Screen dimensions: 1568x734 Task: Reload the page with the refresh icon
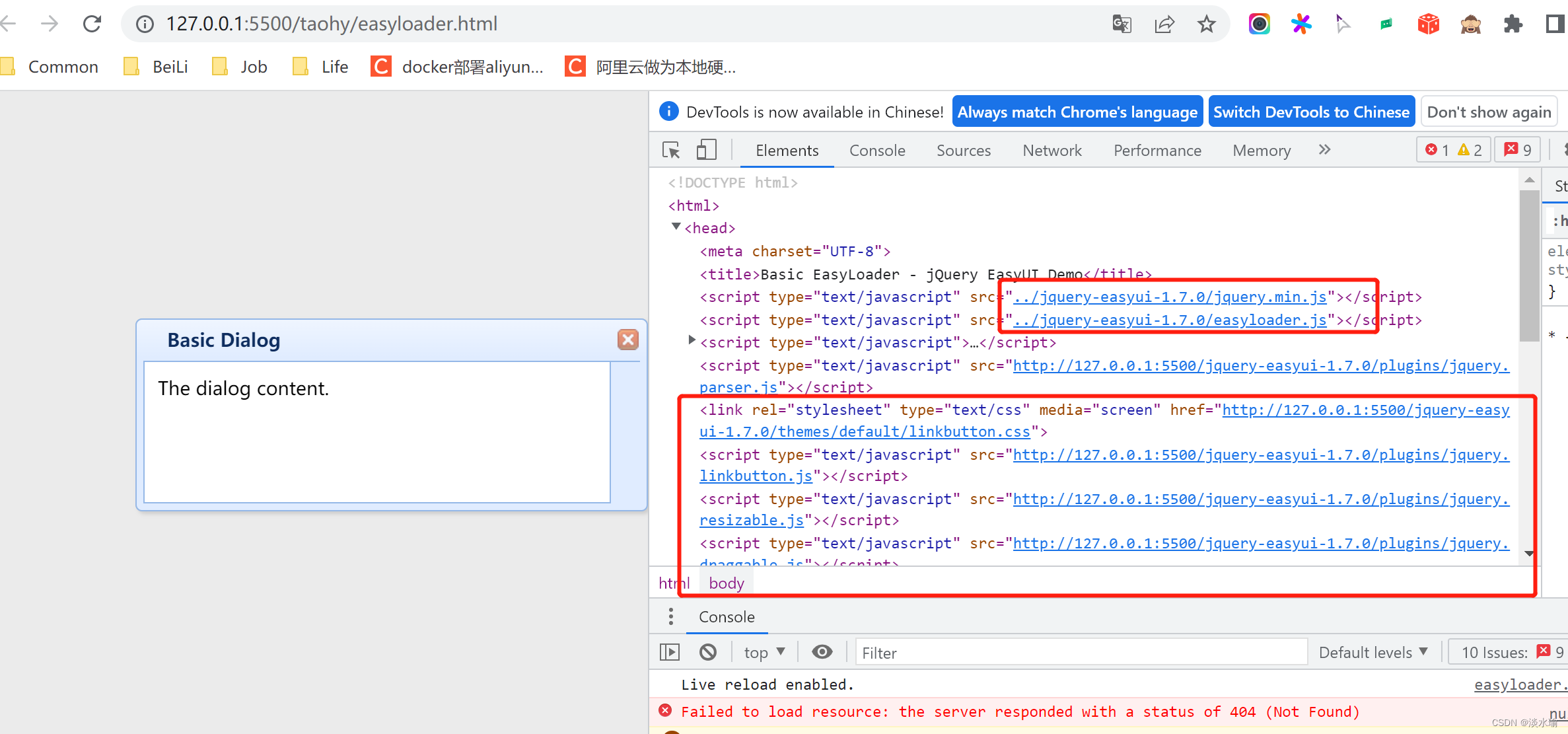[x=92, y=24]
